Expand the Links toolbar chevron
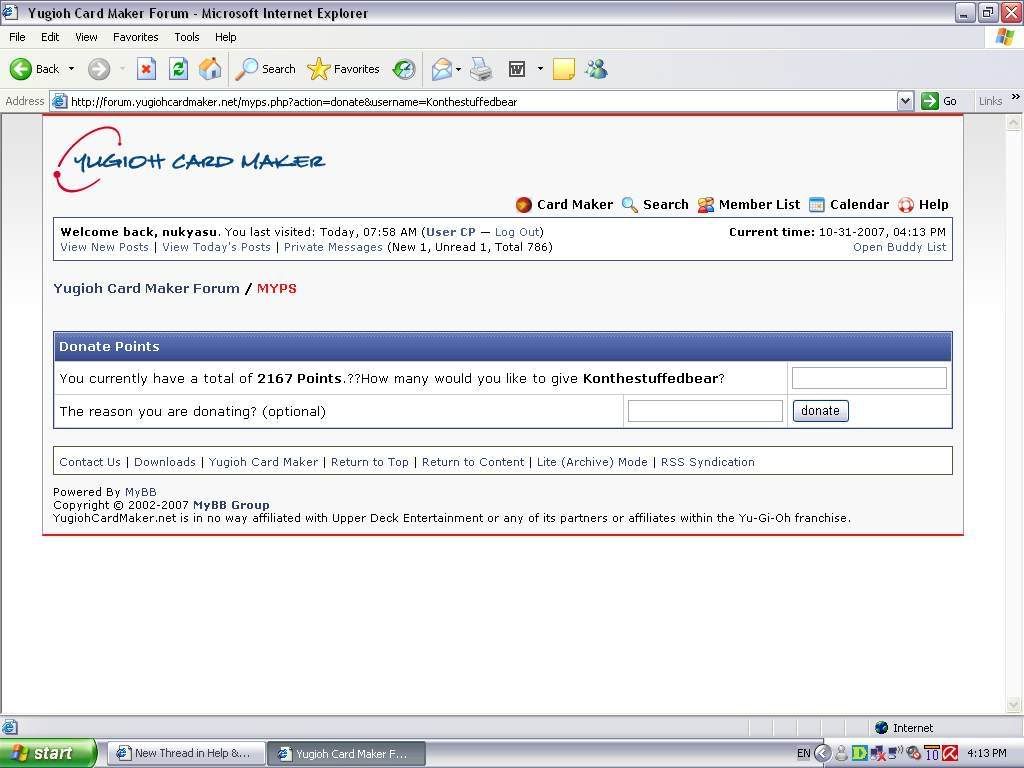Screen dimensions: 1024x768 [x=1015, y=98]
